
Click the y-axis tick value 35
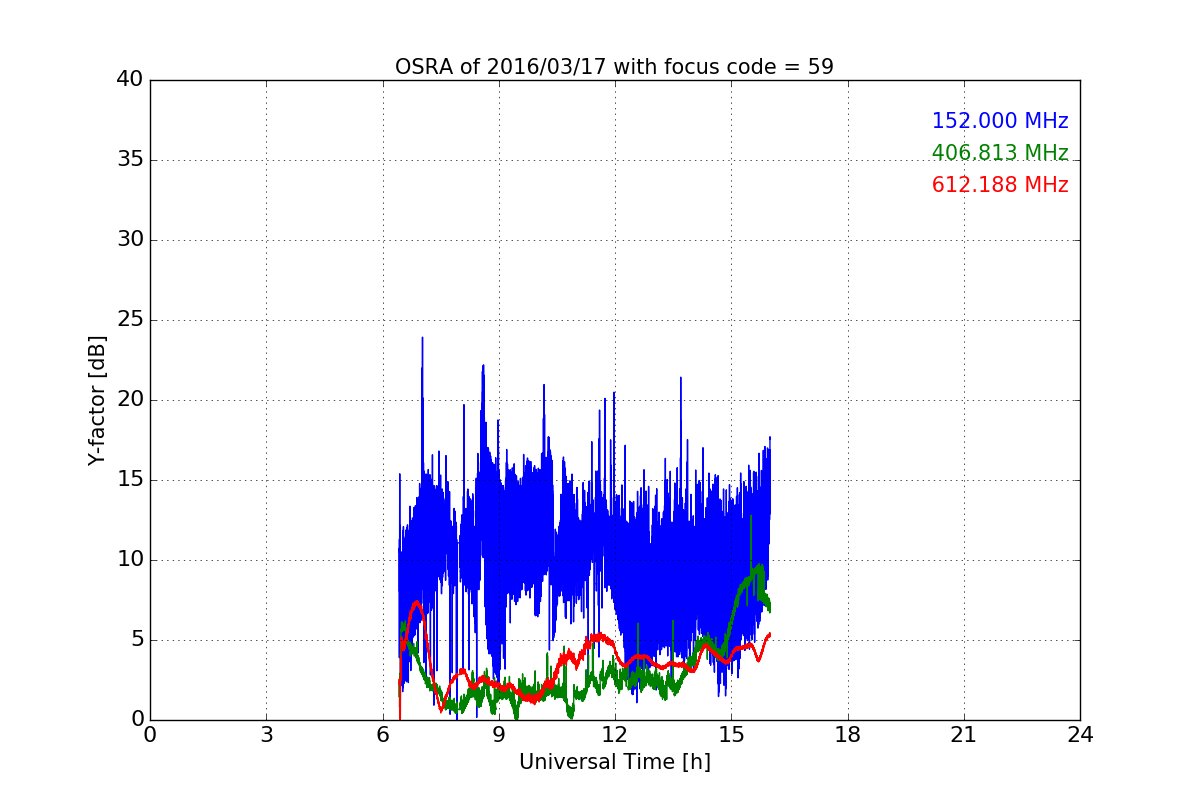(130, 160)
